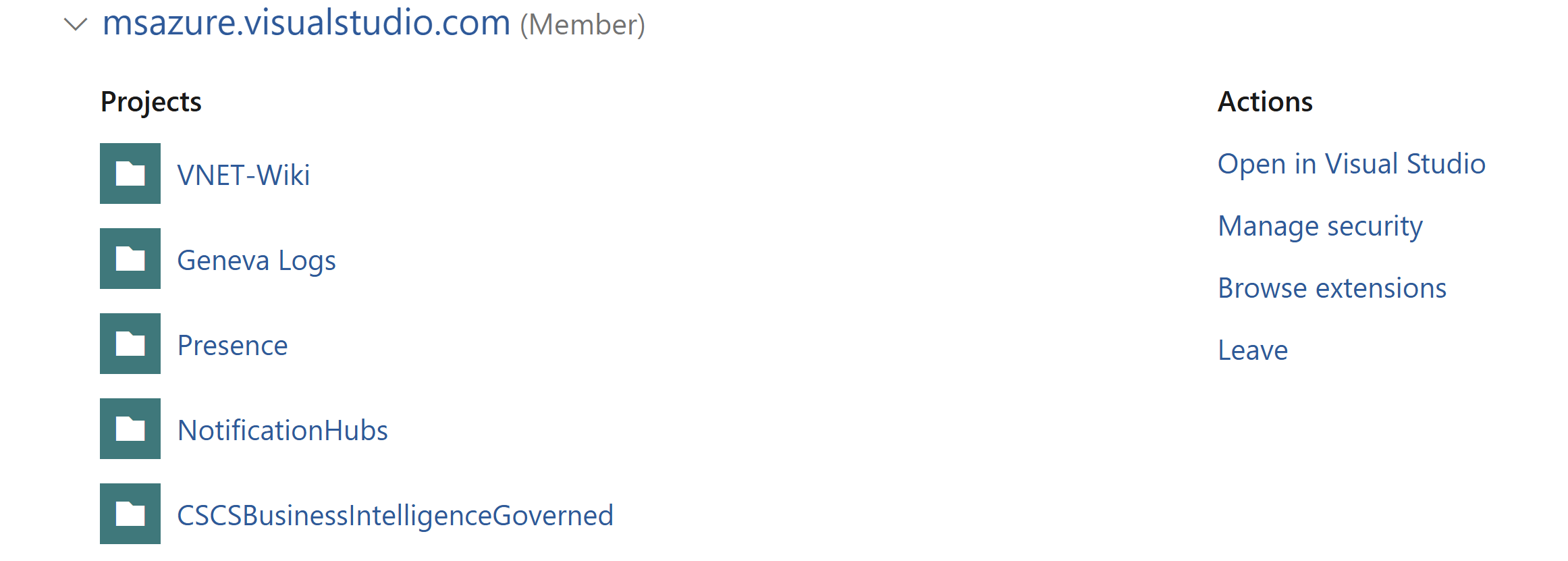The image size is (1568, 561).
Task: Toggle the msazure.visualstudio.com disclosure arrow
Action: [76, 25]
